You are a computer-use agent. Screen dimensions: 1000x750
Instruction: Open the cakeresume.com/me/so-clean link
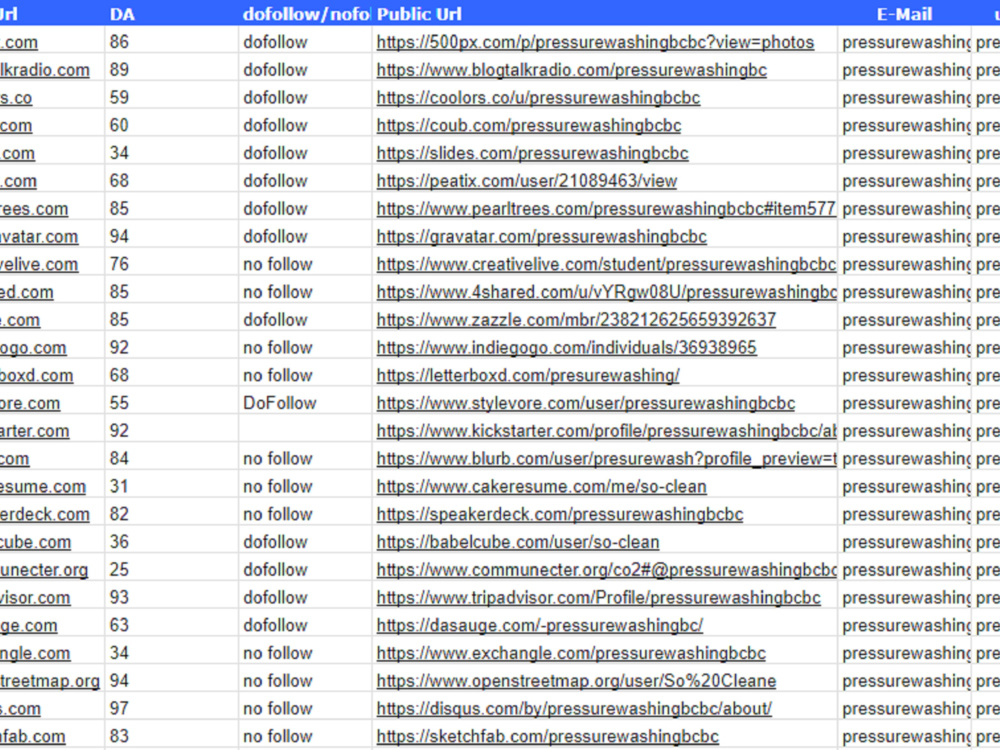(541, 487)
